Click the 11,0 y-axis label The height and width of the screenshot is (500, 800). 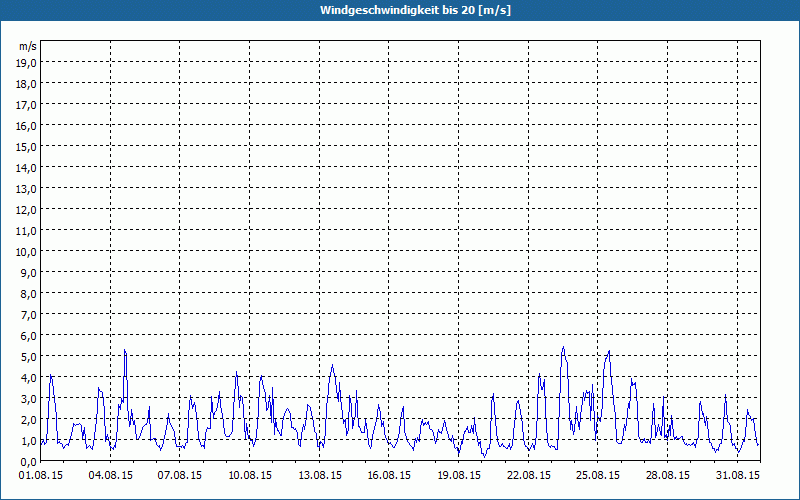tap(28, 231)
